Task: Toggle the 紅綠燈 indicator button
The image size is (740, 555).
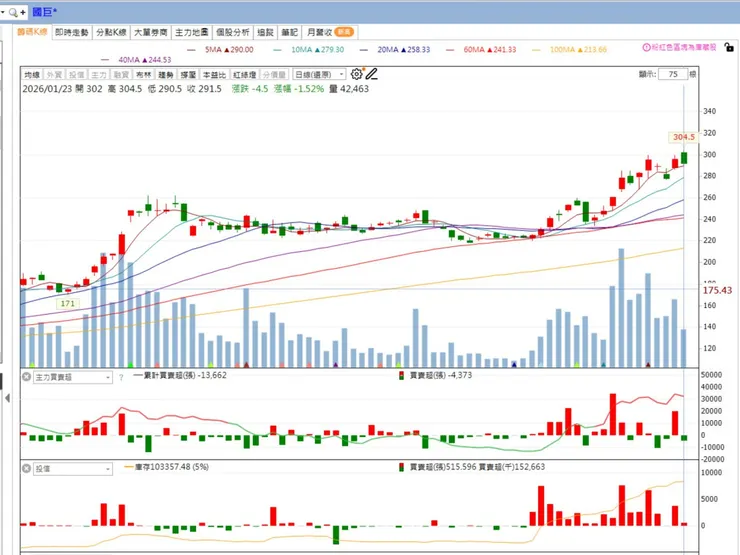Action: click(244, 75)
